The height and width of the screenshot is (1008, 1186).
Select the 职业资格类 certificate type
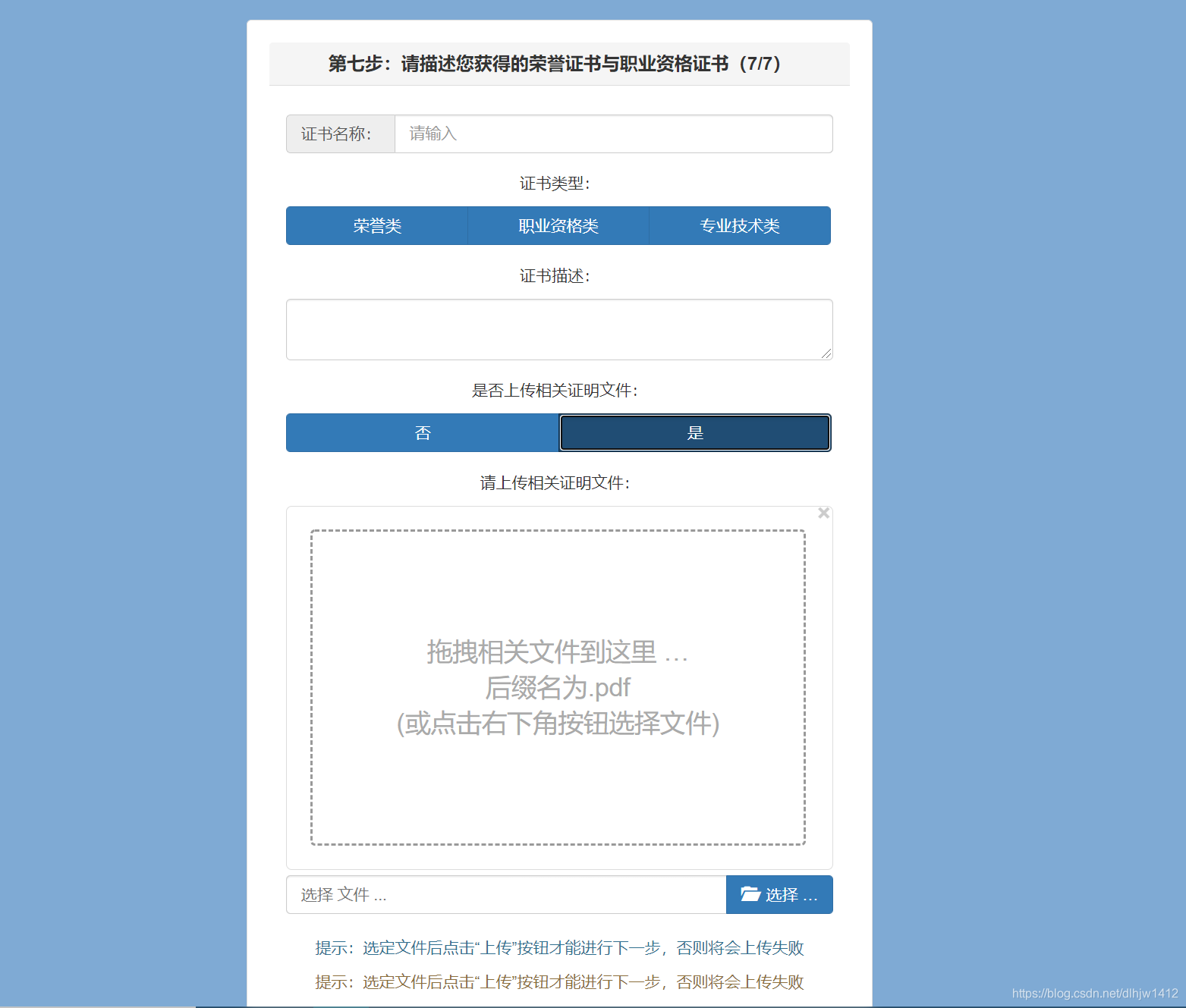point(558,225)
